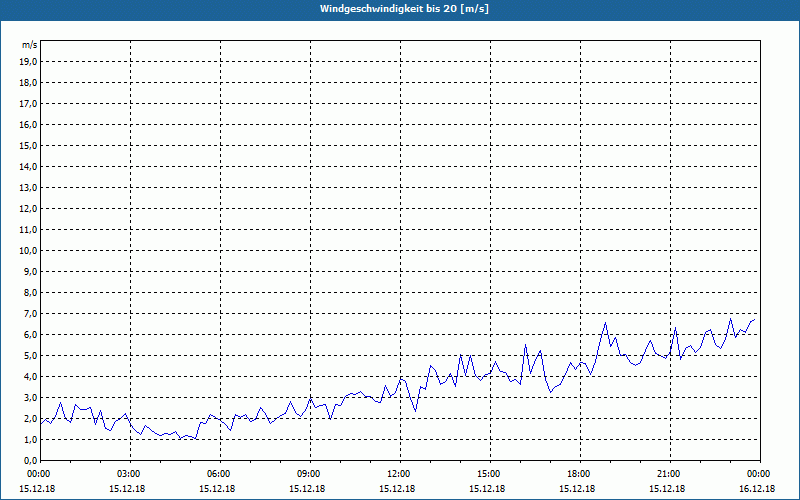The image size is (800, 500).
Task: Click the '19,0' y-axis label
Action: pos(28,62)
